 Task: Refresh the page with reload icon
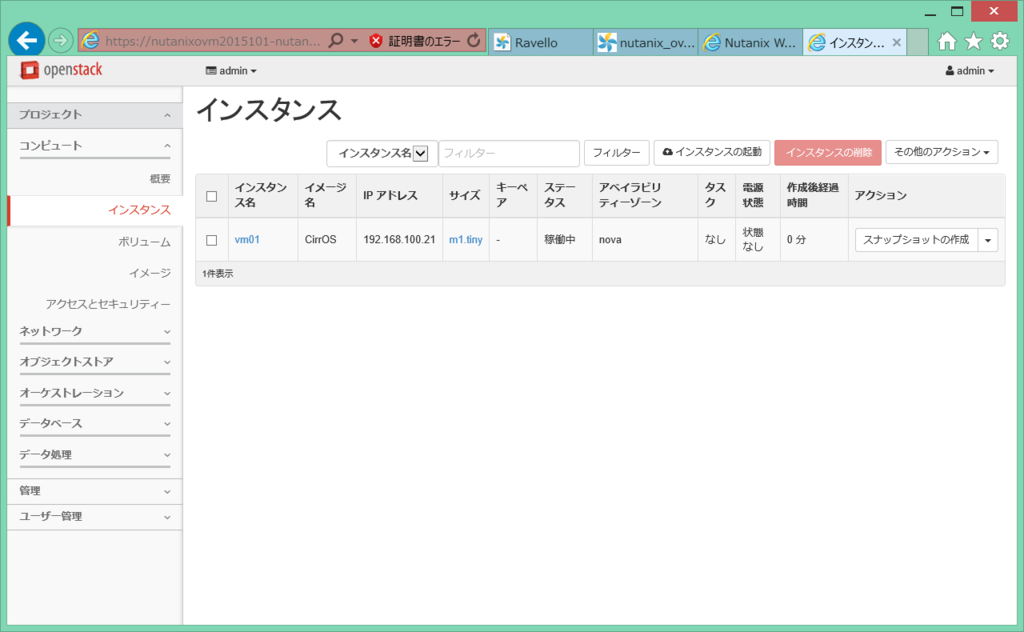point(474,41)
